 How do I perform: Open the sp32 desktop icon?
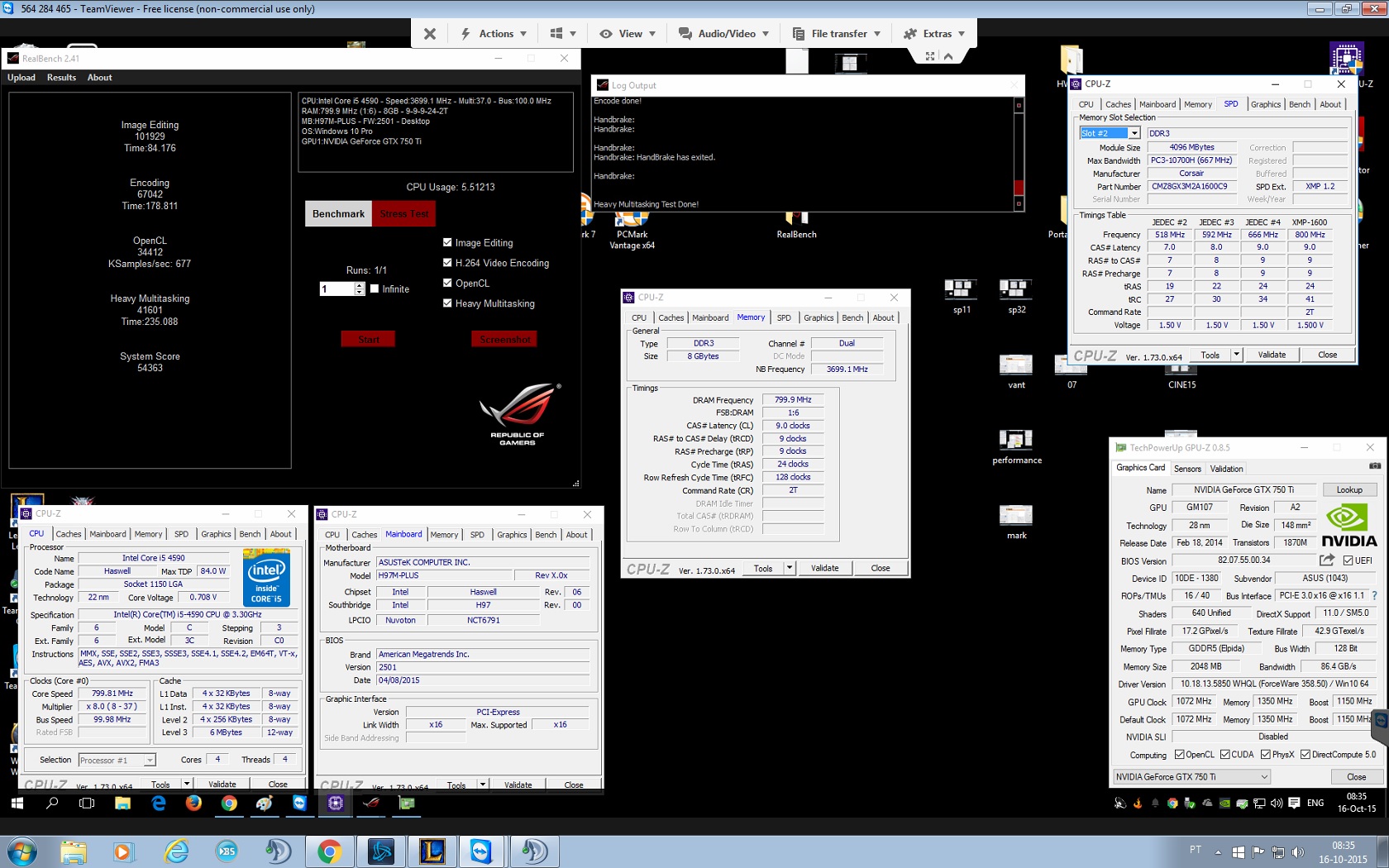(1016, 297)
